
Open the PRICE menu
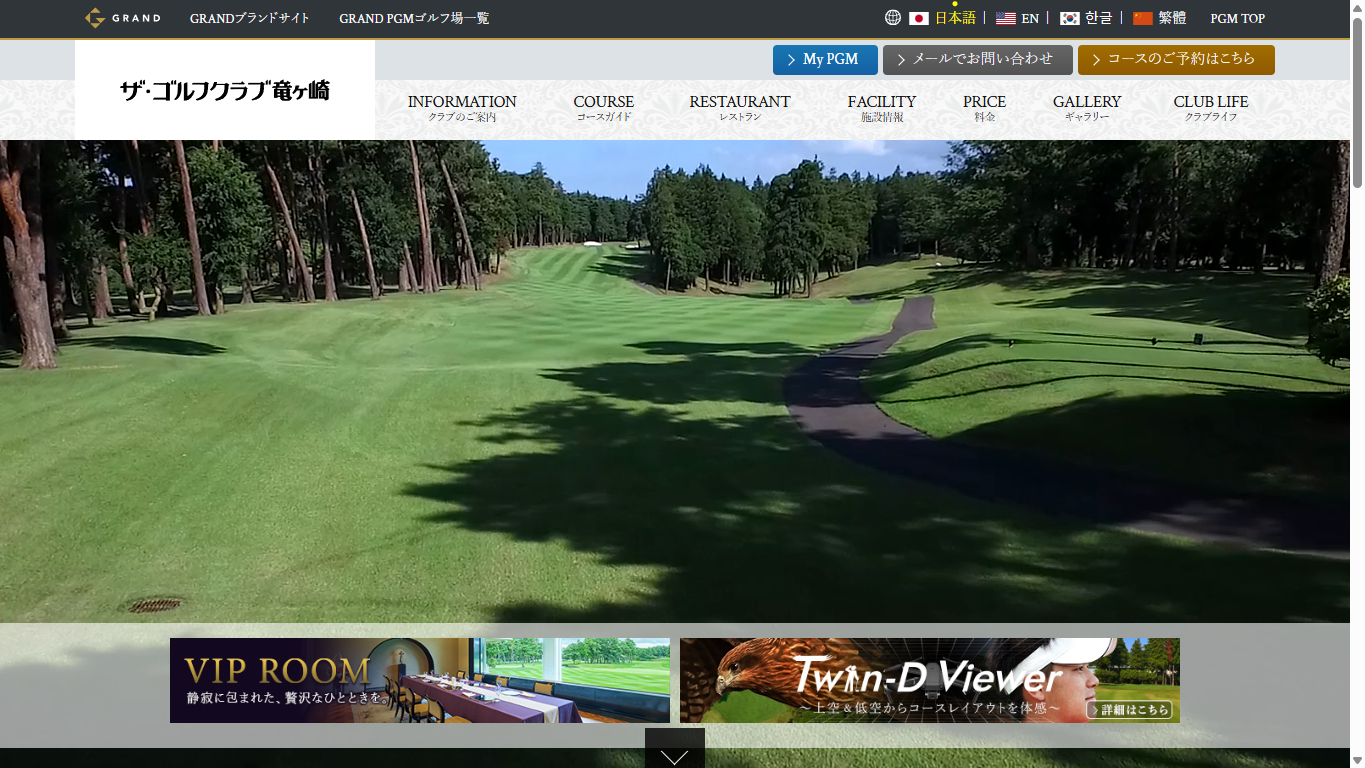point(985,108)
